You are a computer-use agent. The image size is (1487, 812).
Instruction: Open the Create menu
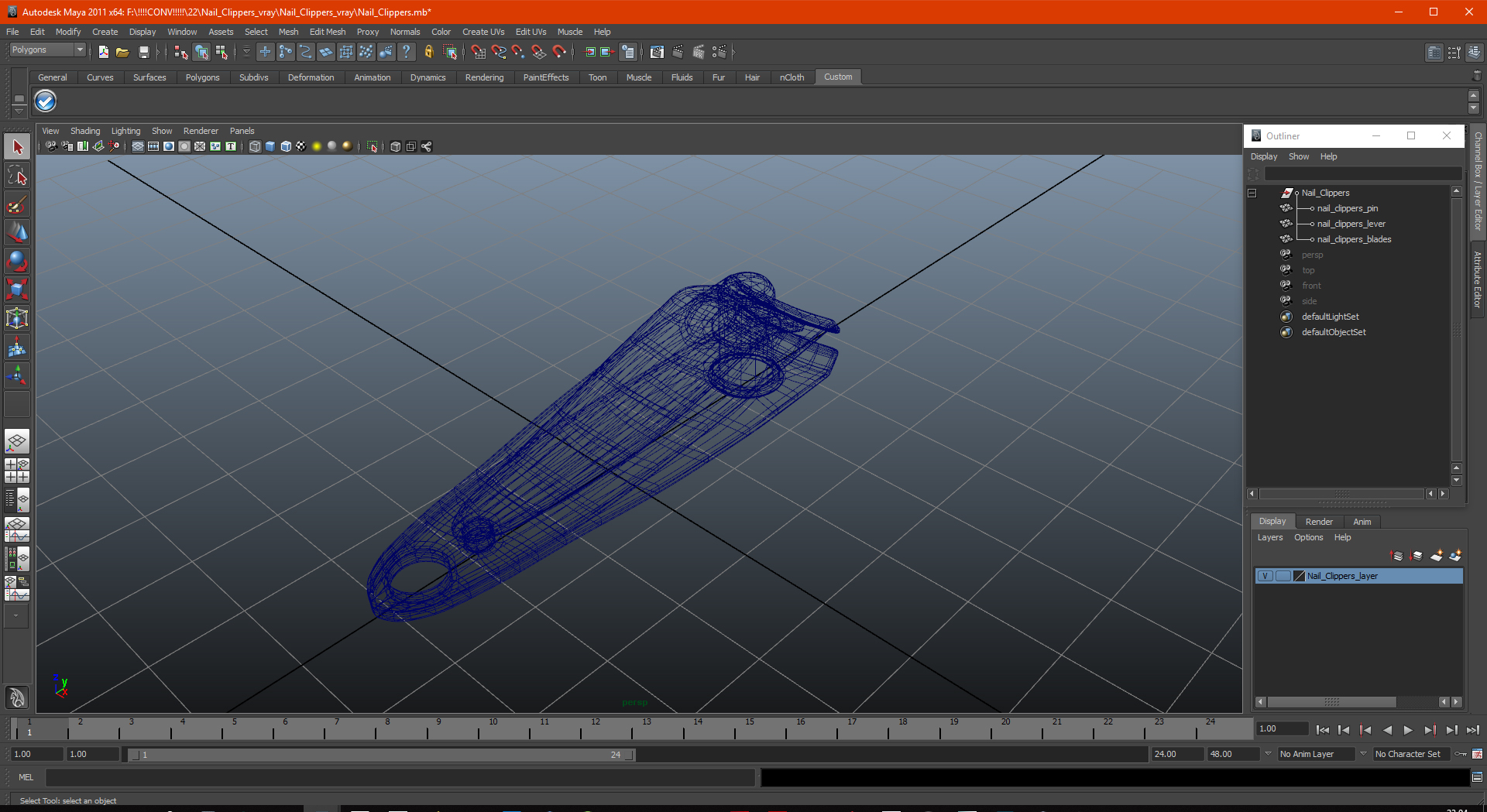(x=105, y=32)
